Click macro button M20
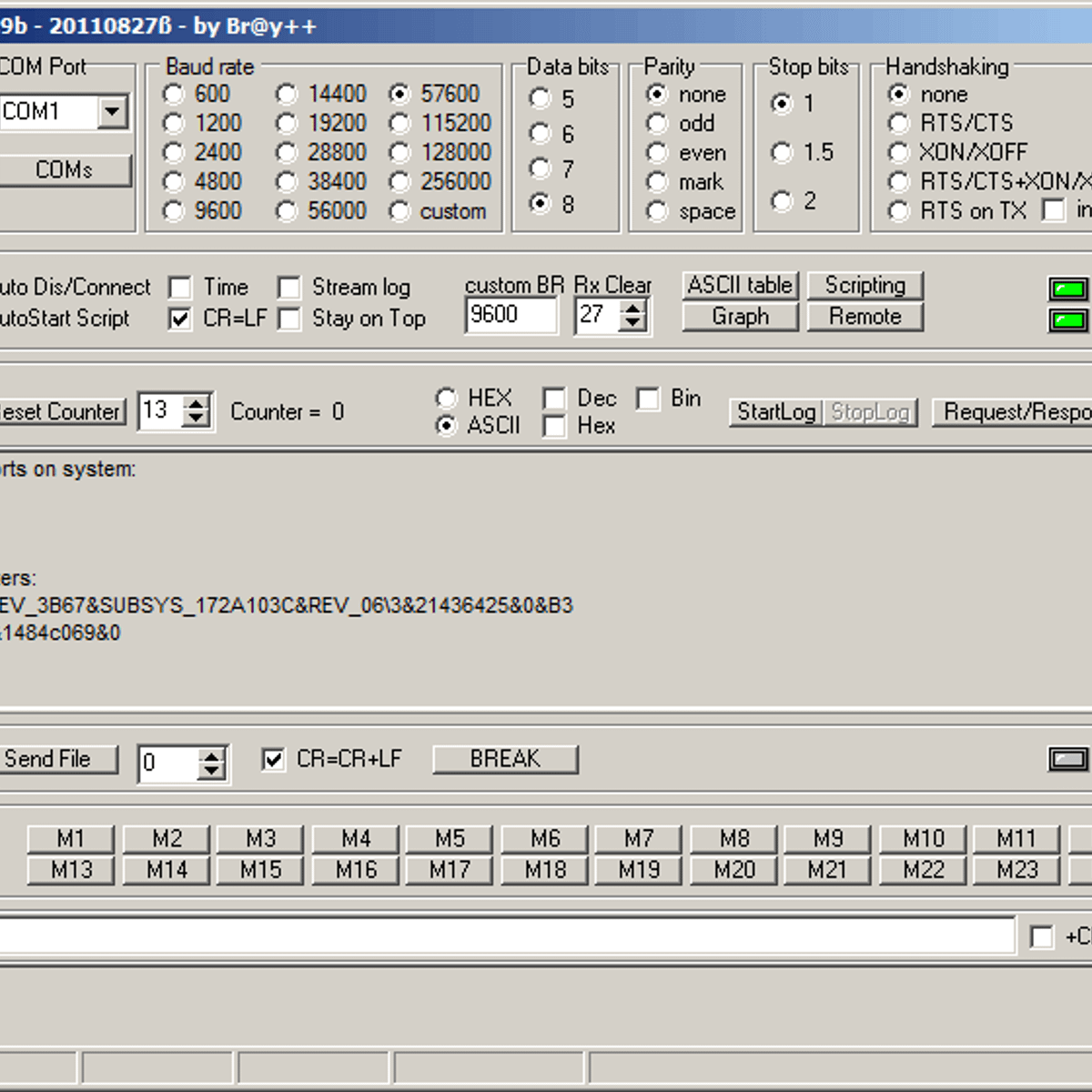The width and height of the screenshot is (1092, 1092). coord(734,870)
